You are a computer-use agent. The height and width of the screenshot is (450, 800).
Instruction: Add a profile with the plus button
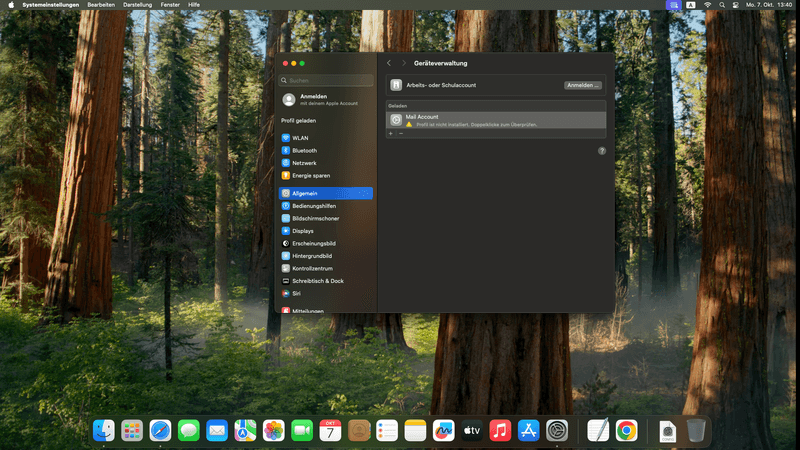[391, 133]
